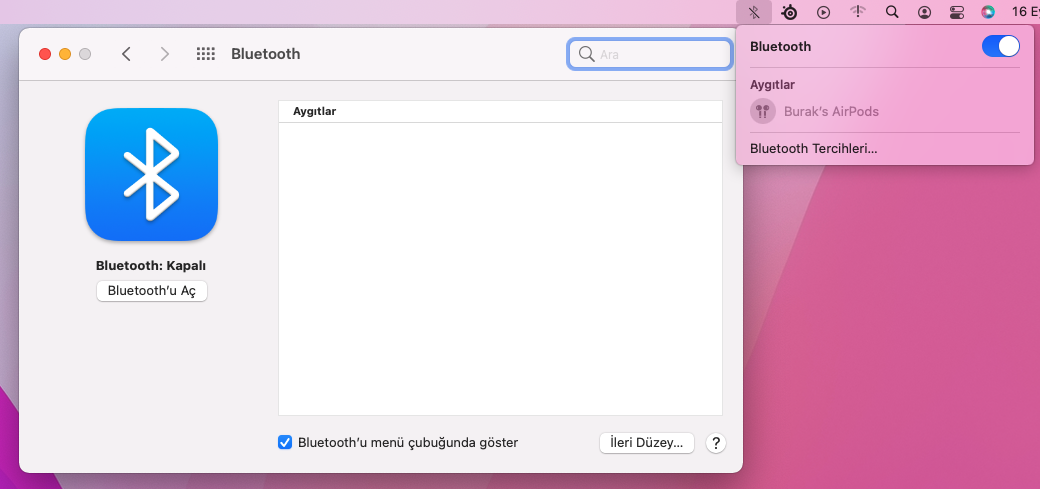The image size is (1040, 489).
Task: Launch Siri from the menu bar
Action: point(988,12)
